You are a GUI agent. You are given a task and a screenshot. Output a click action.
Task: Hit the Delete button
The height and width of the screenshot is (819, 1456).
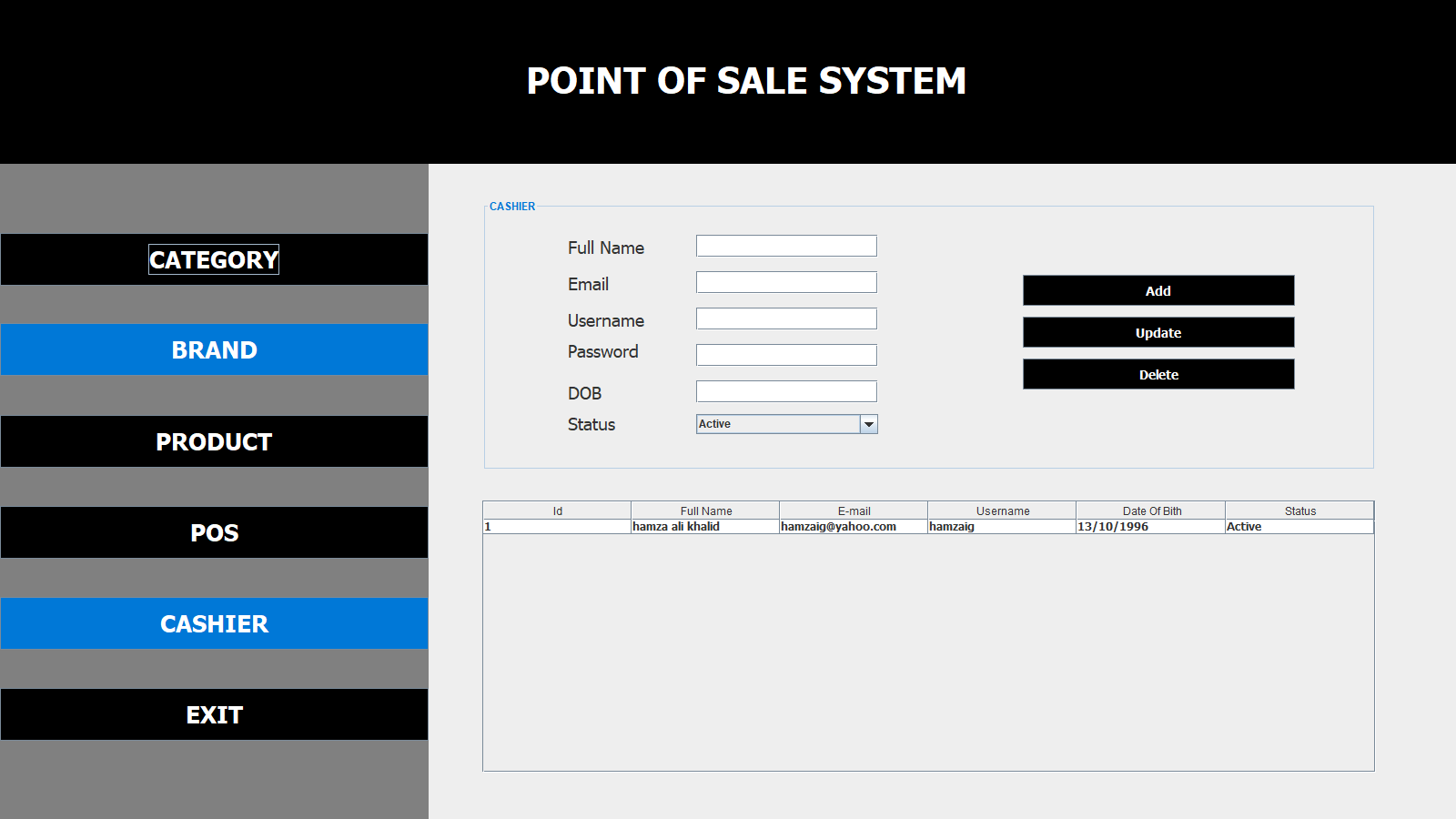point(1158,374)
